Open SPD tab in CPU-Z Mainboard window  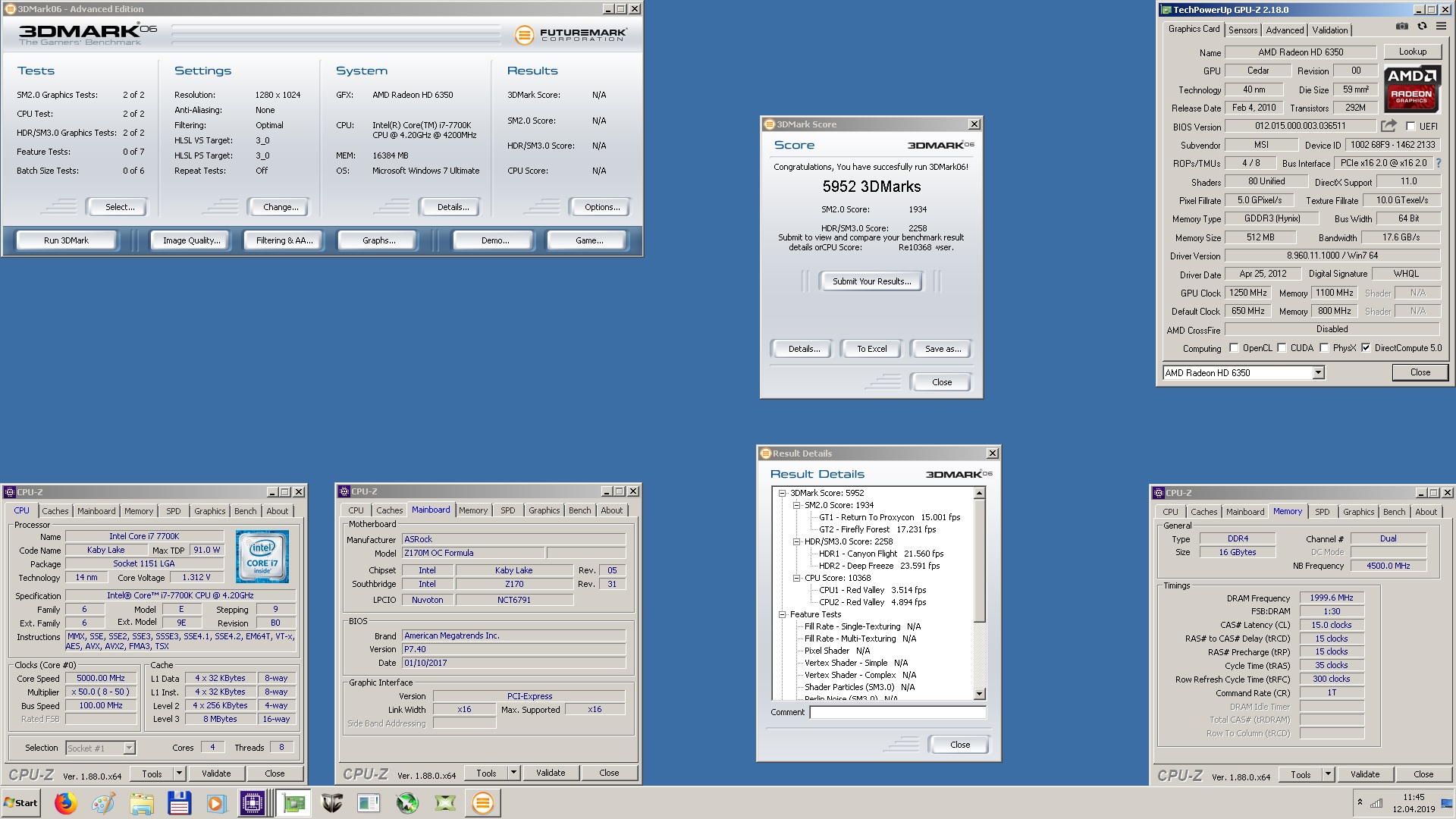pyautogui.click(x=508, y=510)
